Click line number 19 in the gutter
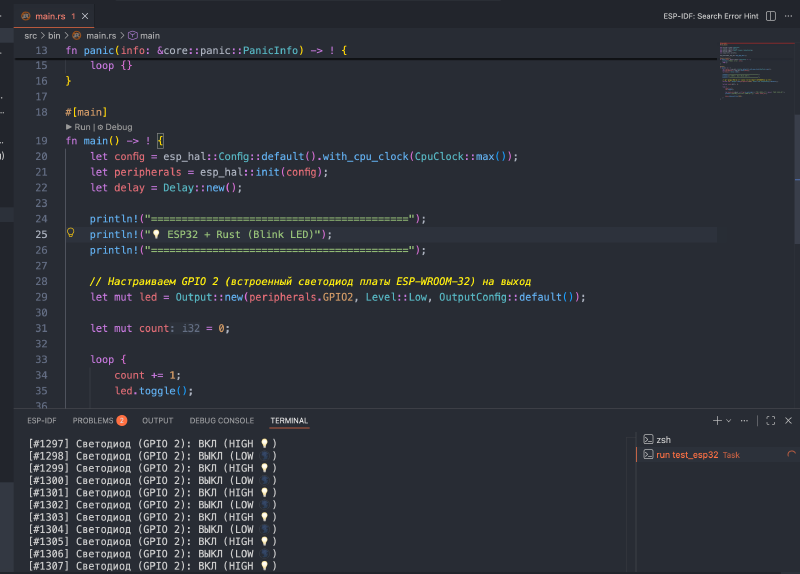The image size is (800, 574). pyautogui.click(x=41, y=141)
